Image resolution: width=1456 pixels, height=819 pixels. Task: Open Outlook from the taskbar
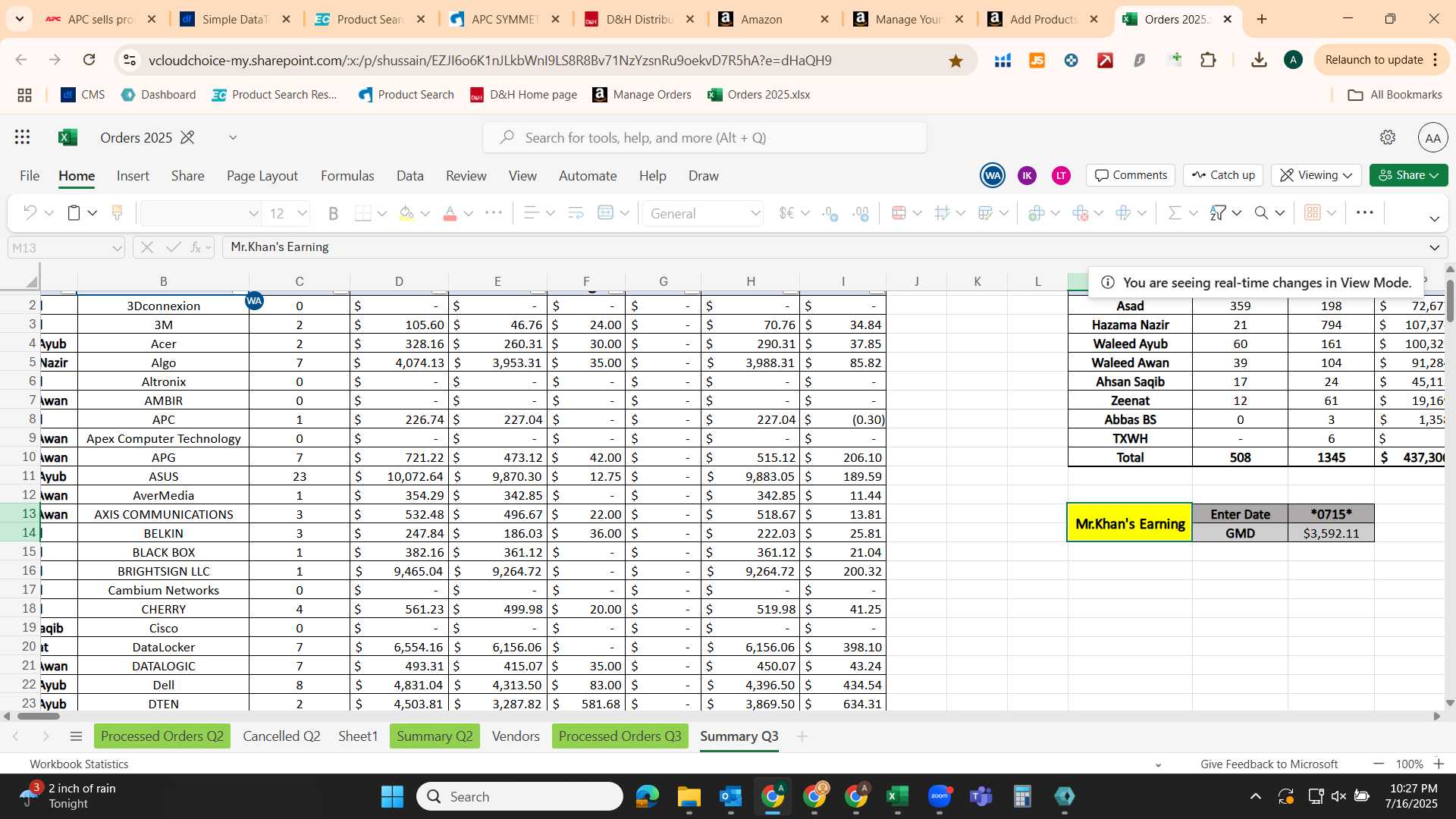tap(730, 796)
